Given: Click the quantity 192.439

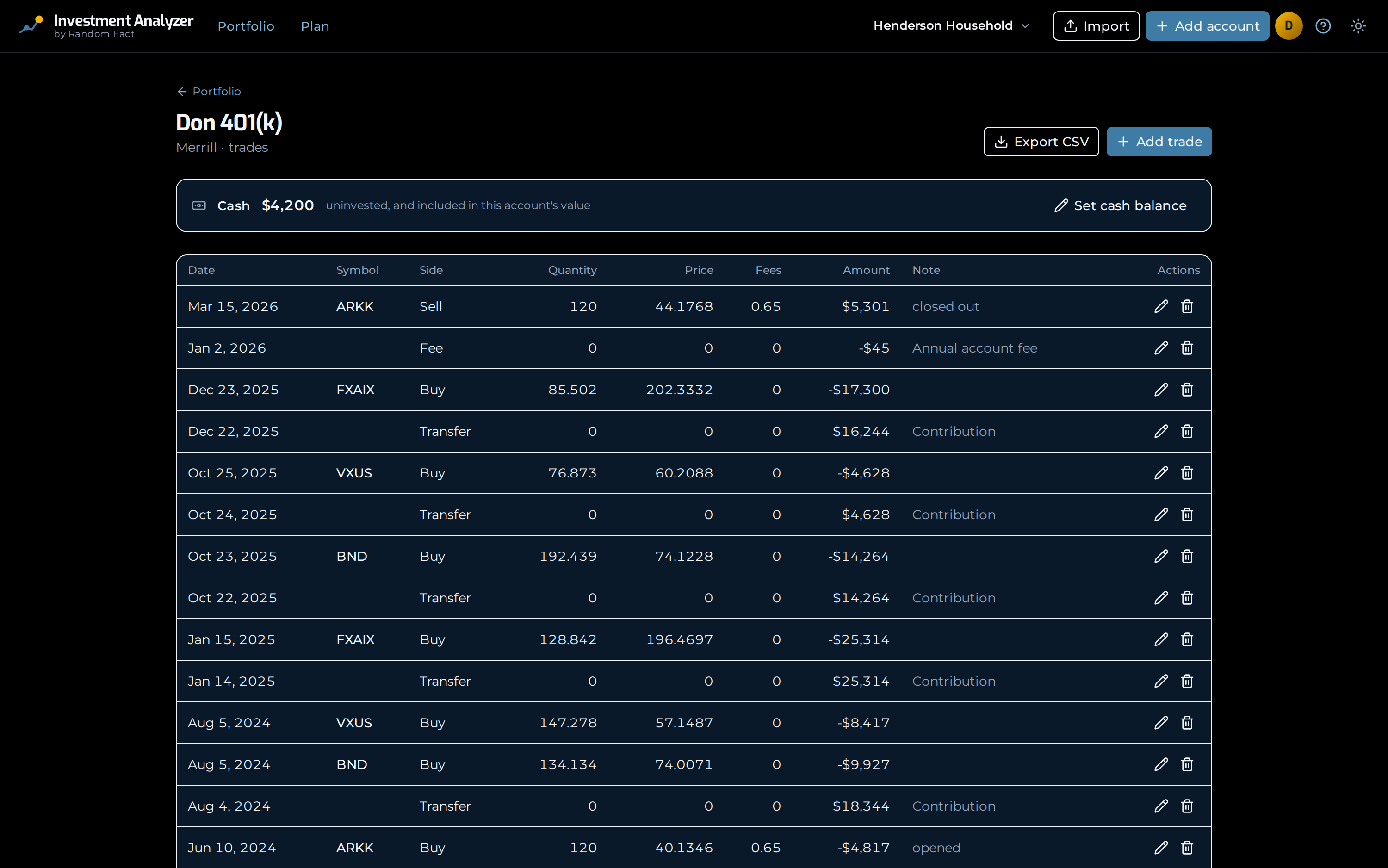Looking at the screenshot, I should (x=568, y=556).
